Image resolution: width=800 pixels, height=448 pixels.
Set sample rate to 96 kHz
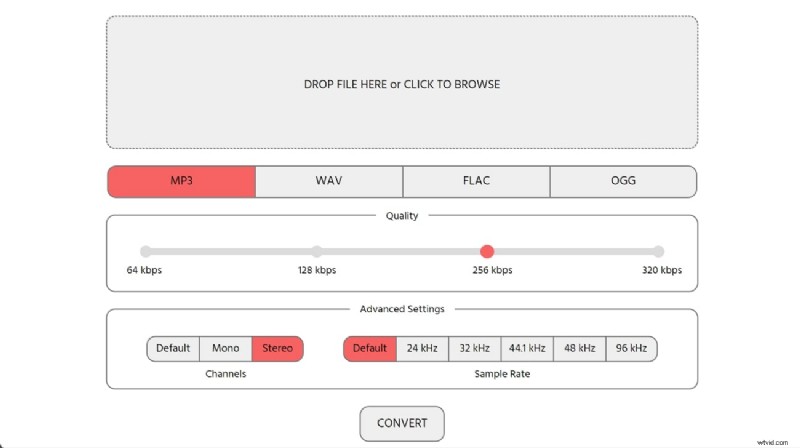631,349
